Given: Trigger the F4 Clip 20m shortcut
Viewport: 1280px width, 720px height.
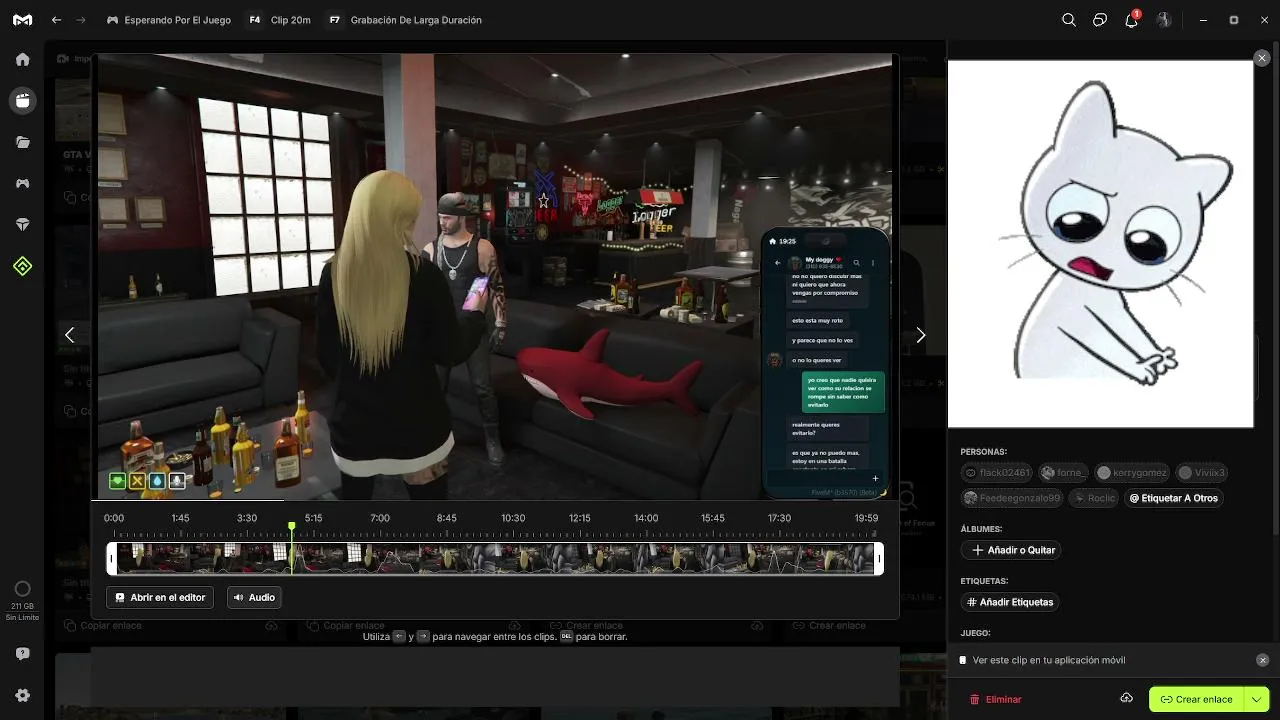Looking at the screenshot, I should 279,20.
